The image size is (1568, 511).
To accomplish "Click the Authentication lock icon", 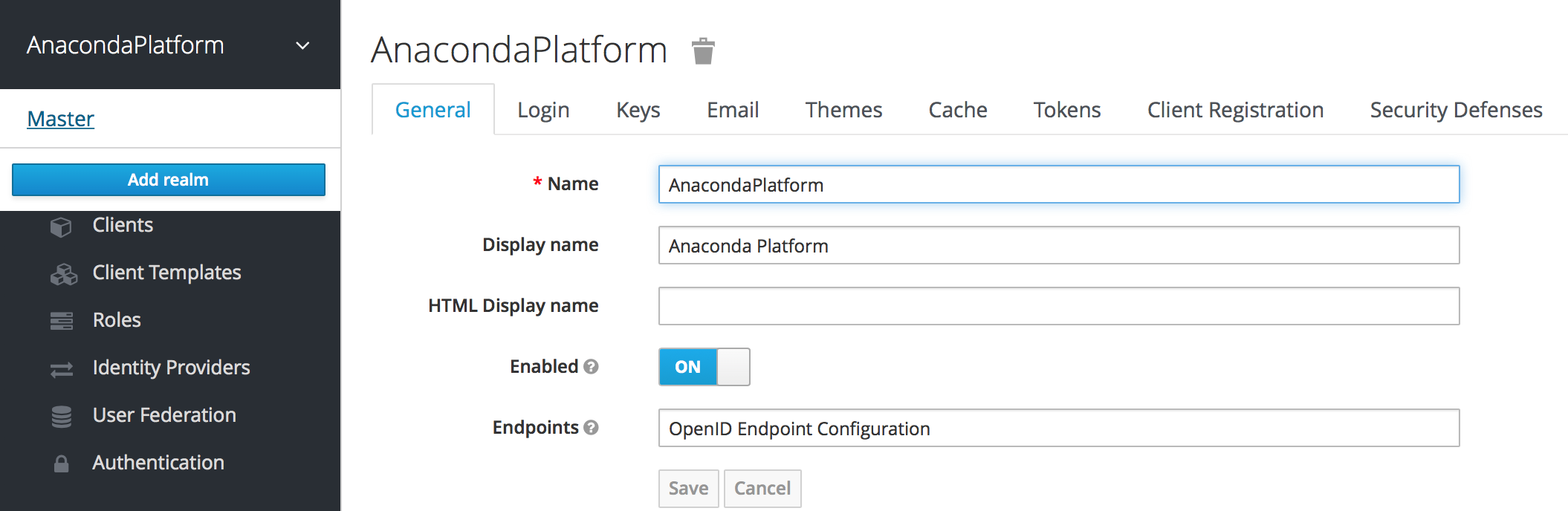I will (62, 464).
